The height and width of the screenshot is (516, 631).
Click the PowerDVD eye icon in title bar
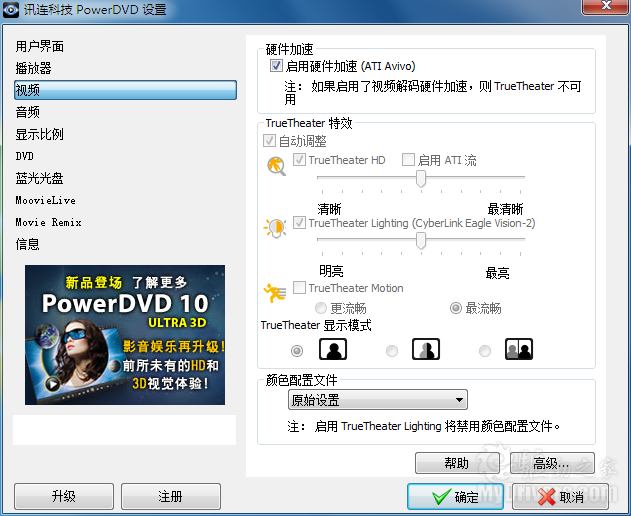tap(10, 9)
